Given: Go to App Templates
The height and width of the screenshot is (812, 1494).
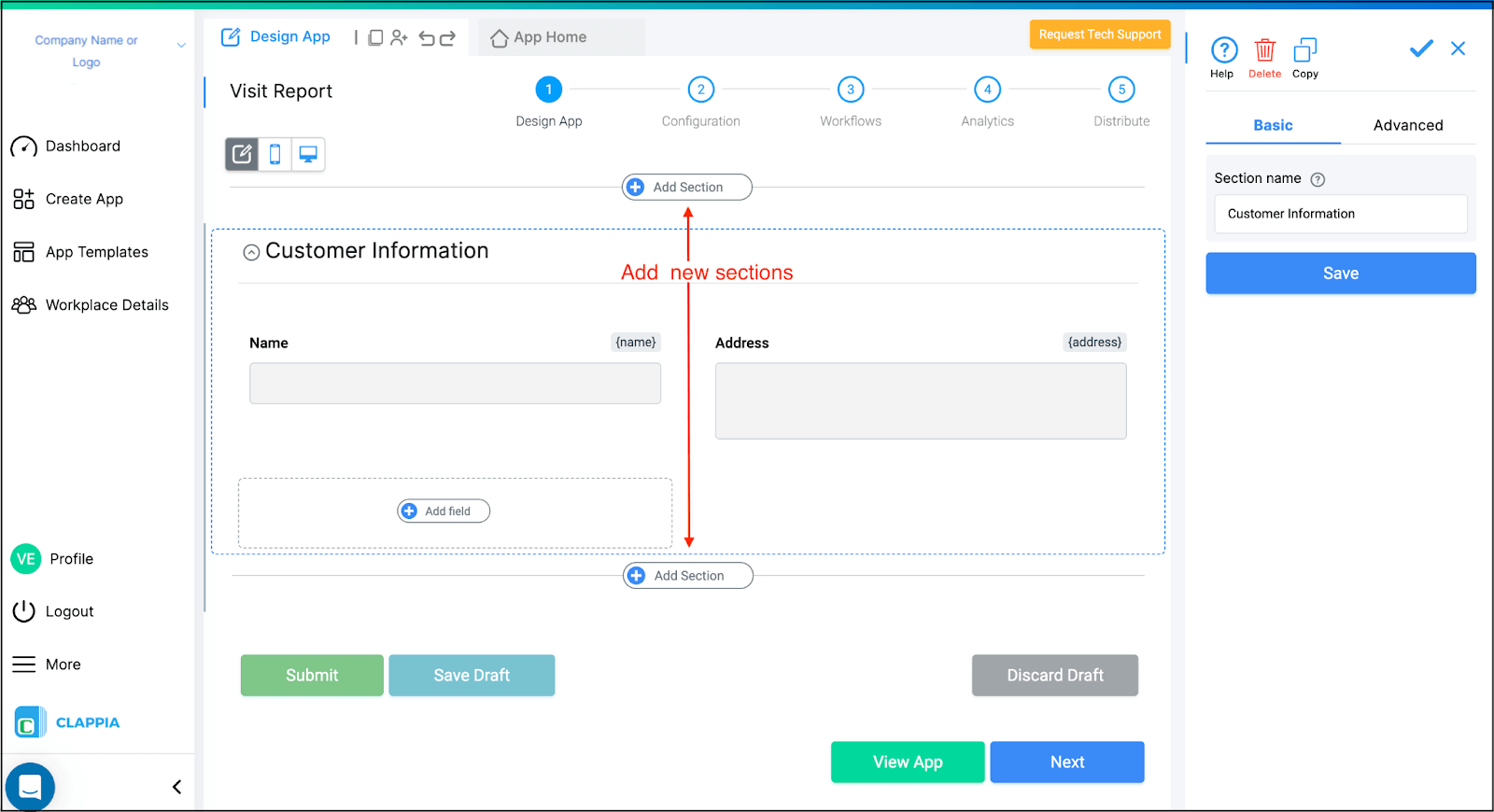Looking at the screenshot, I should point(80,252).
